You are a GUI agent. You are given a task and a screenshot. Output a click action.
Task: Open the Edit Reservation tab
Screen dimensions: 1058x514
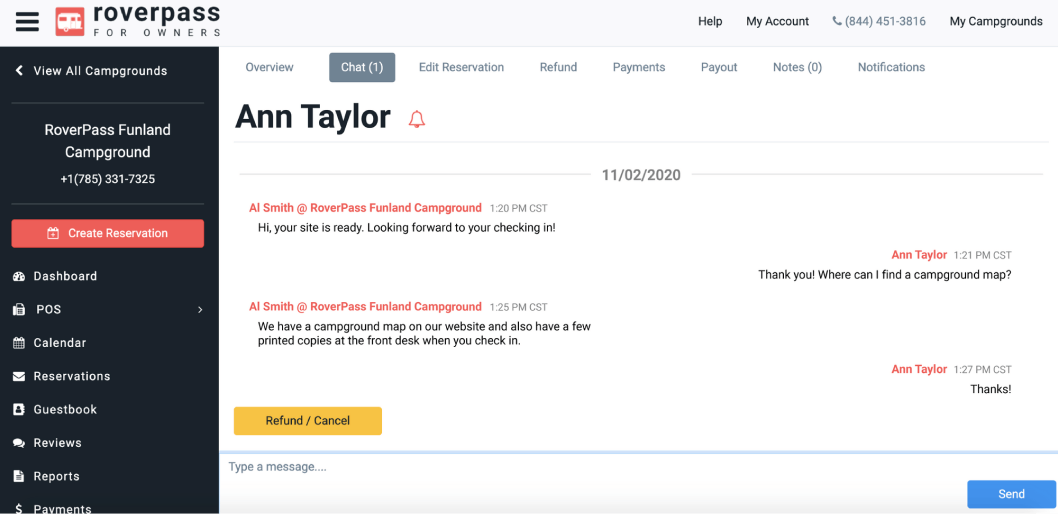pos(462,67)
